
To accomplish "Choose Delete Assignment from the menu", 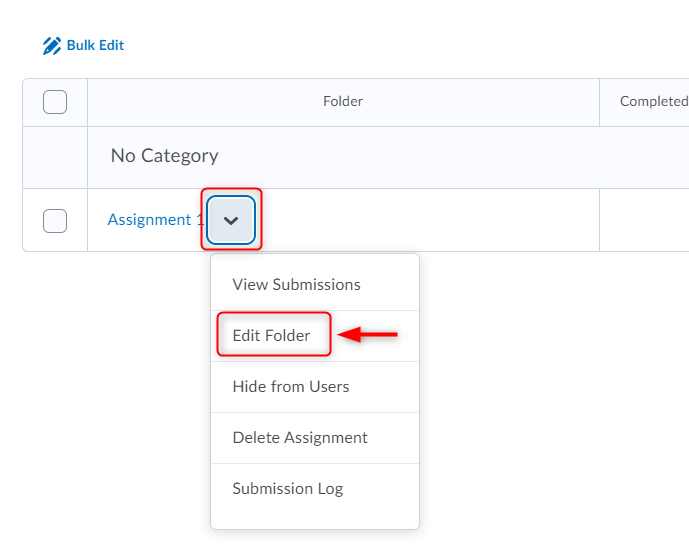I will pos(300,438).
